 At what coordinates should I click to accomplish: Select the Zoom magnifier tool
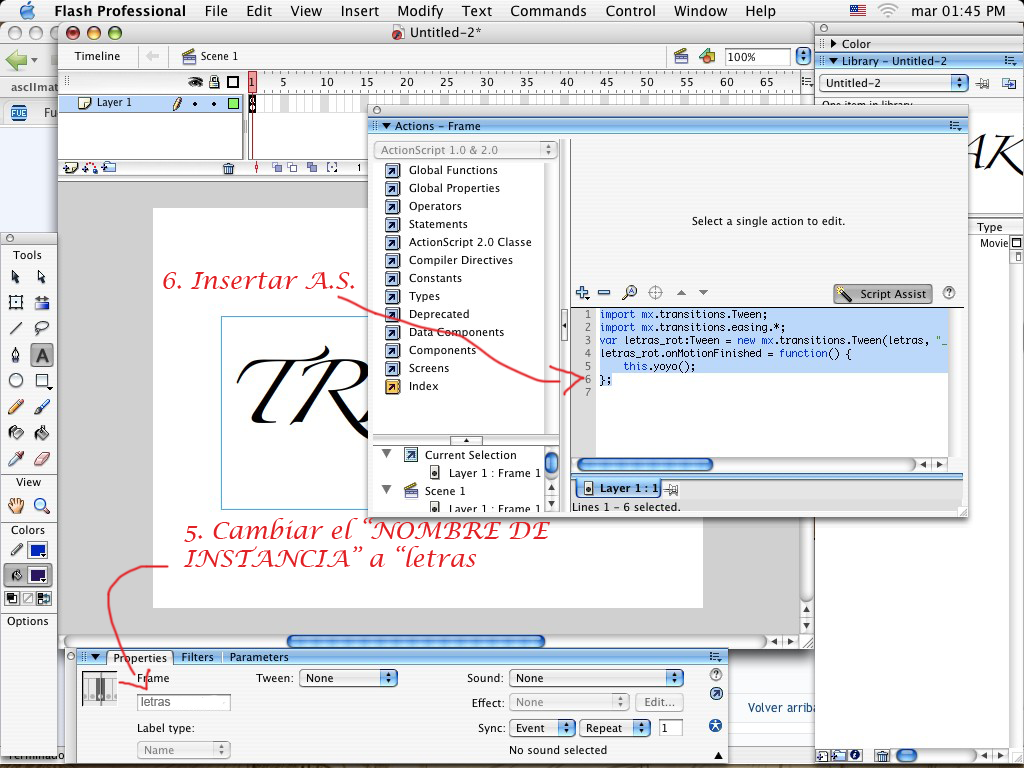pyautogui.click(x=42, y=505)
